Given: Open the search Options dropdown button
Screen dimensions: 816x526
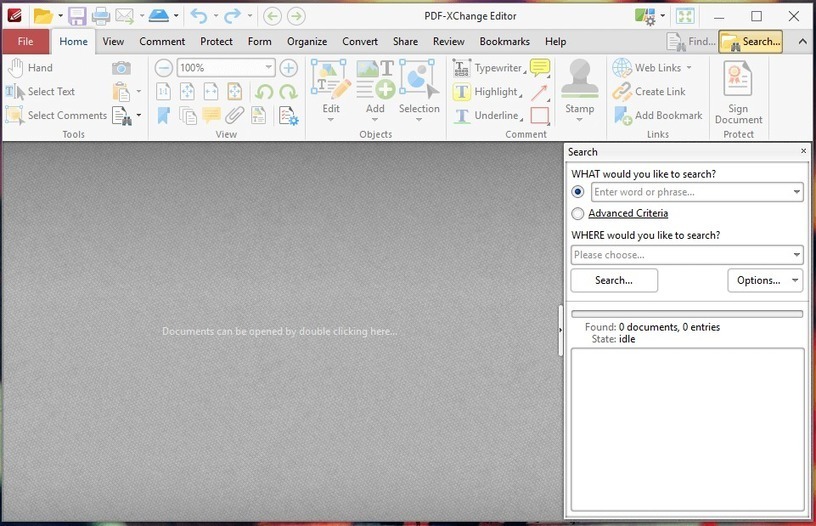Looking at the screenshot, I should [764, 280].
